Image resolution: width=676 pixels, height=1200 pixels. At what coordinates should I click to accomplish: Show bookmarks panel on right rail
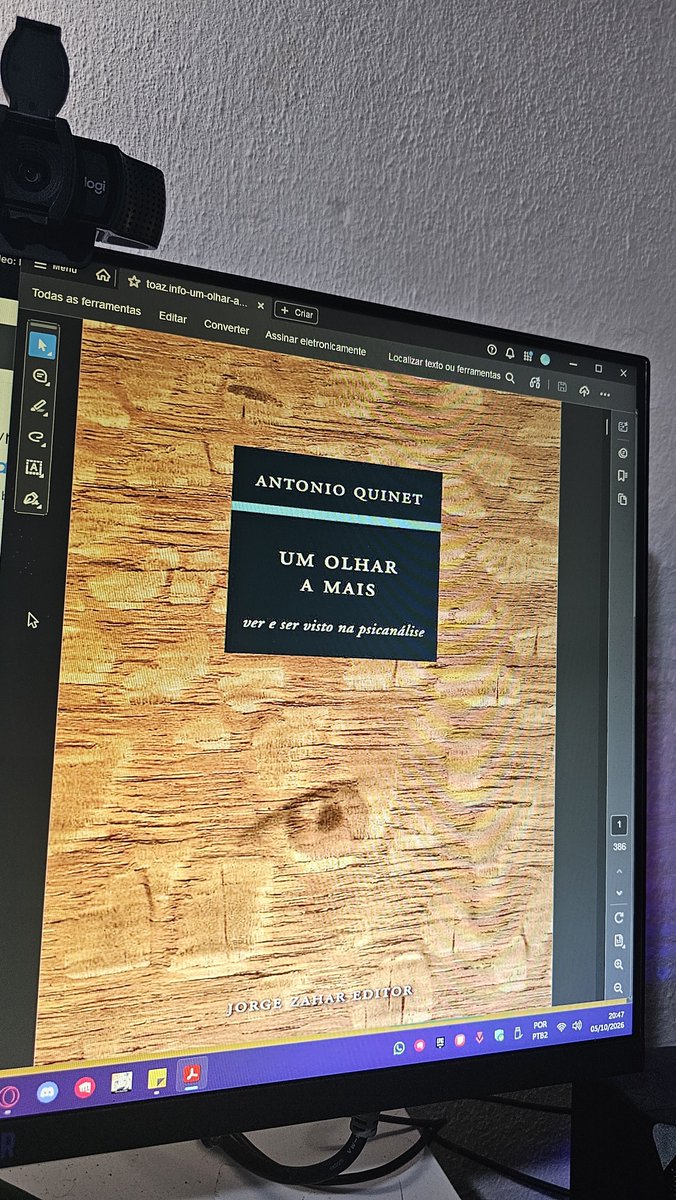(x=623, y=475)
